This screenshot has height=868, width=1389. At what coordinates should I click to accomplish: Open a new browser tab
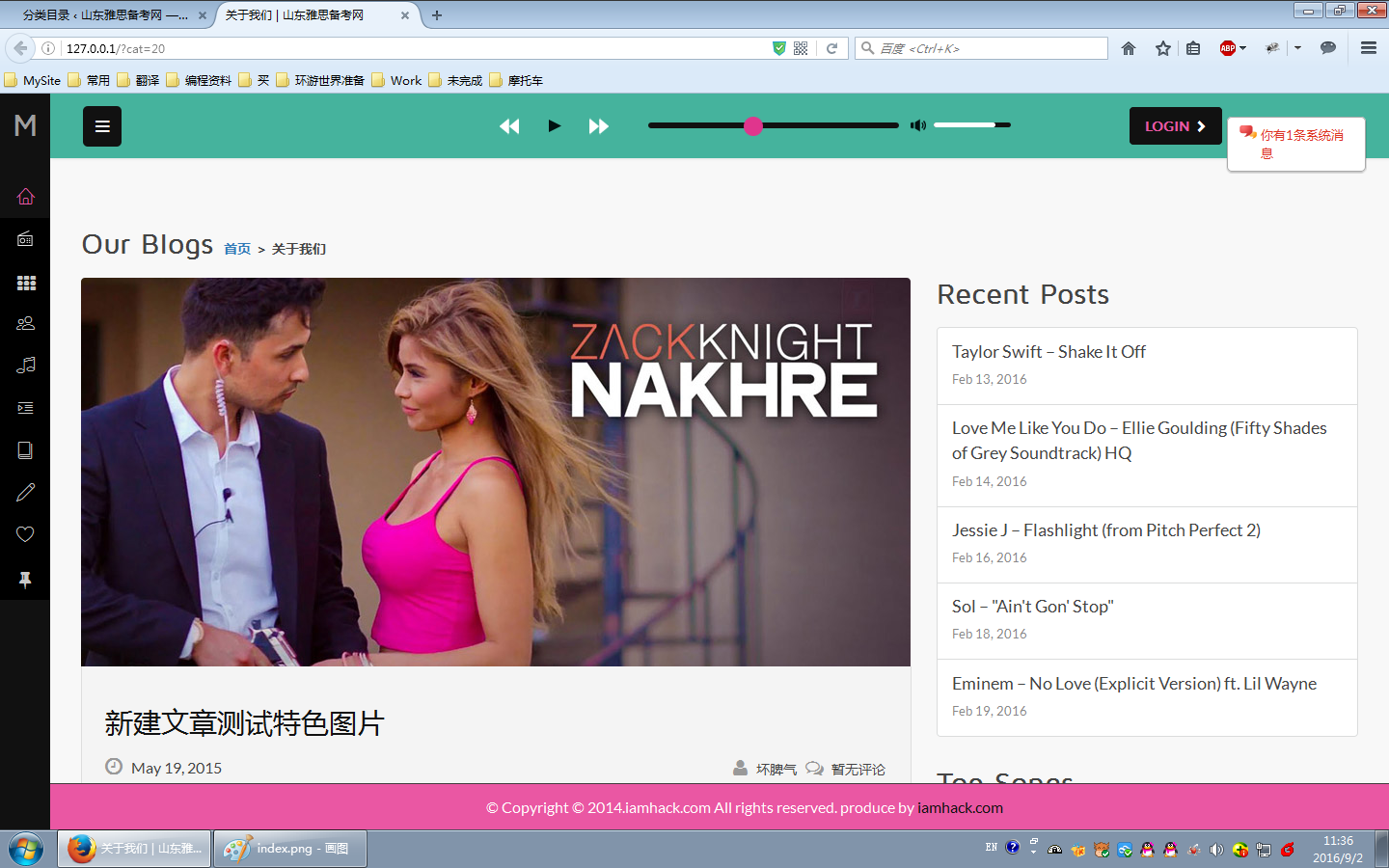pyautogui.click(x=437, y=15)
